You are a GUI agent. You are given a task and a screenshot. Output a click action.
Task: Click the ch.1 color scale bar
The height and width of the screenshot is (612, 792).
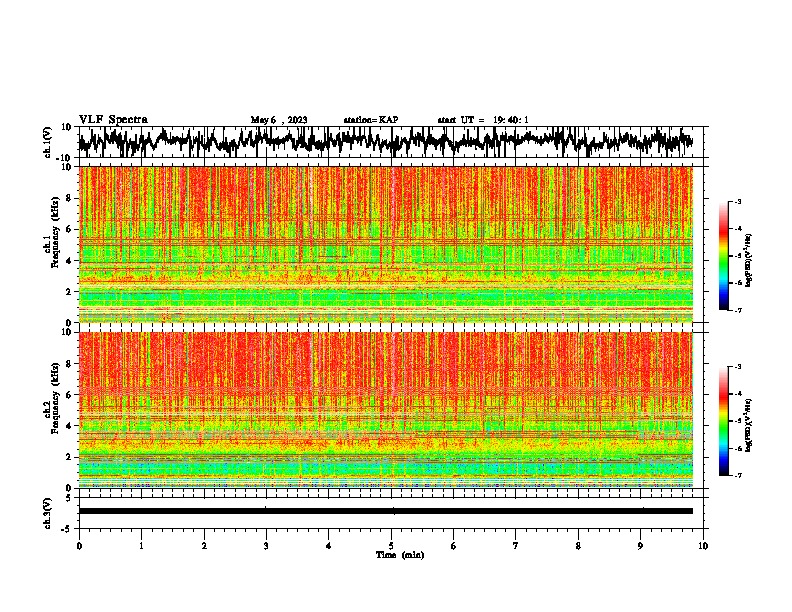tap(724, 256)
